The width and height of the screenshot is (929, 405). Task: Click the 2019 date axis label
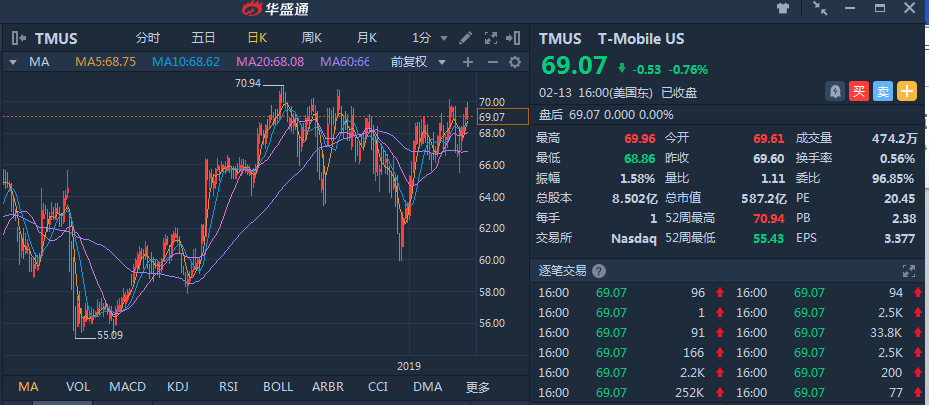pyautogui.click(x=409, y=366)
